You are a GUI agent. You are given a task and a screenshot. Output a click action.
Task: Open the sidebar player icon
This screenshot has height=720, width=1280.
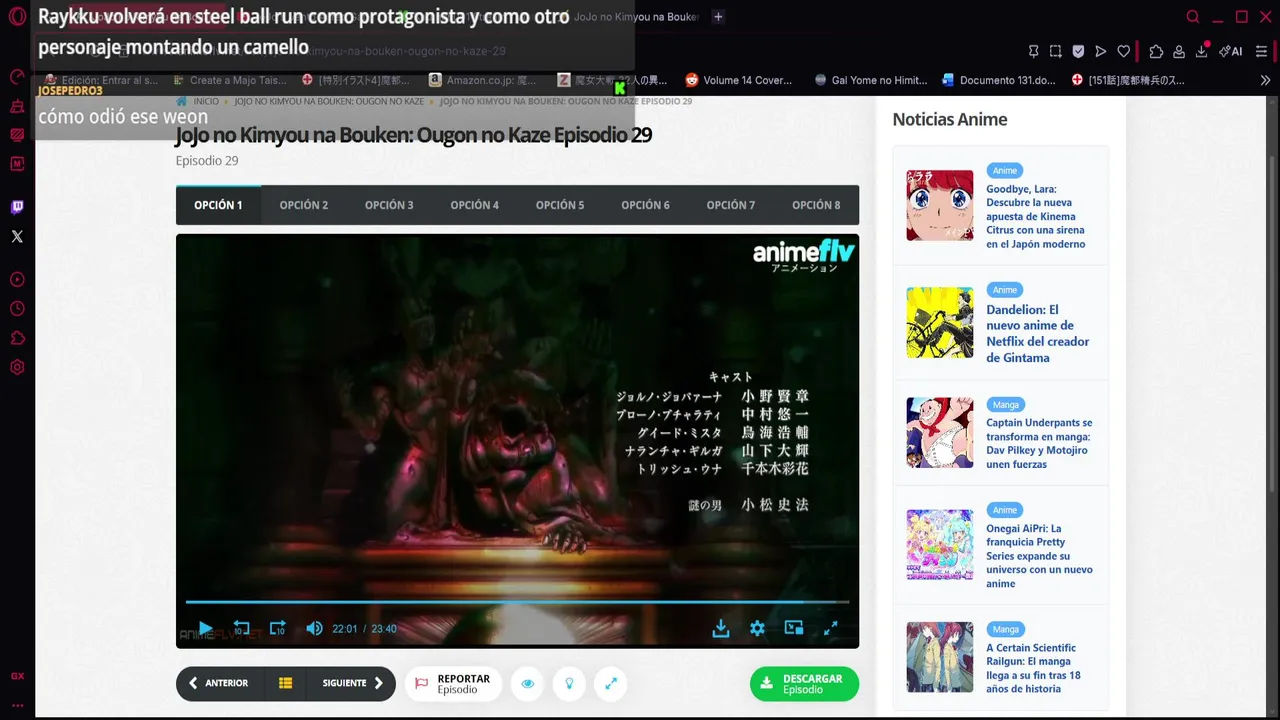pyautogui.click(x=17, y=280)
